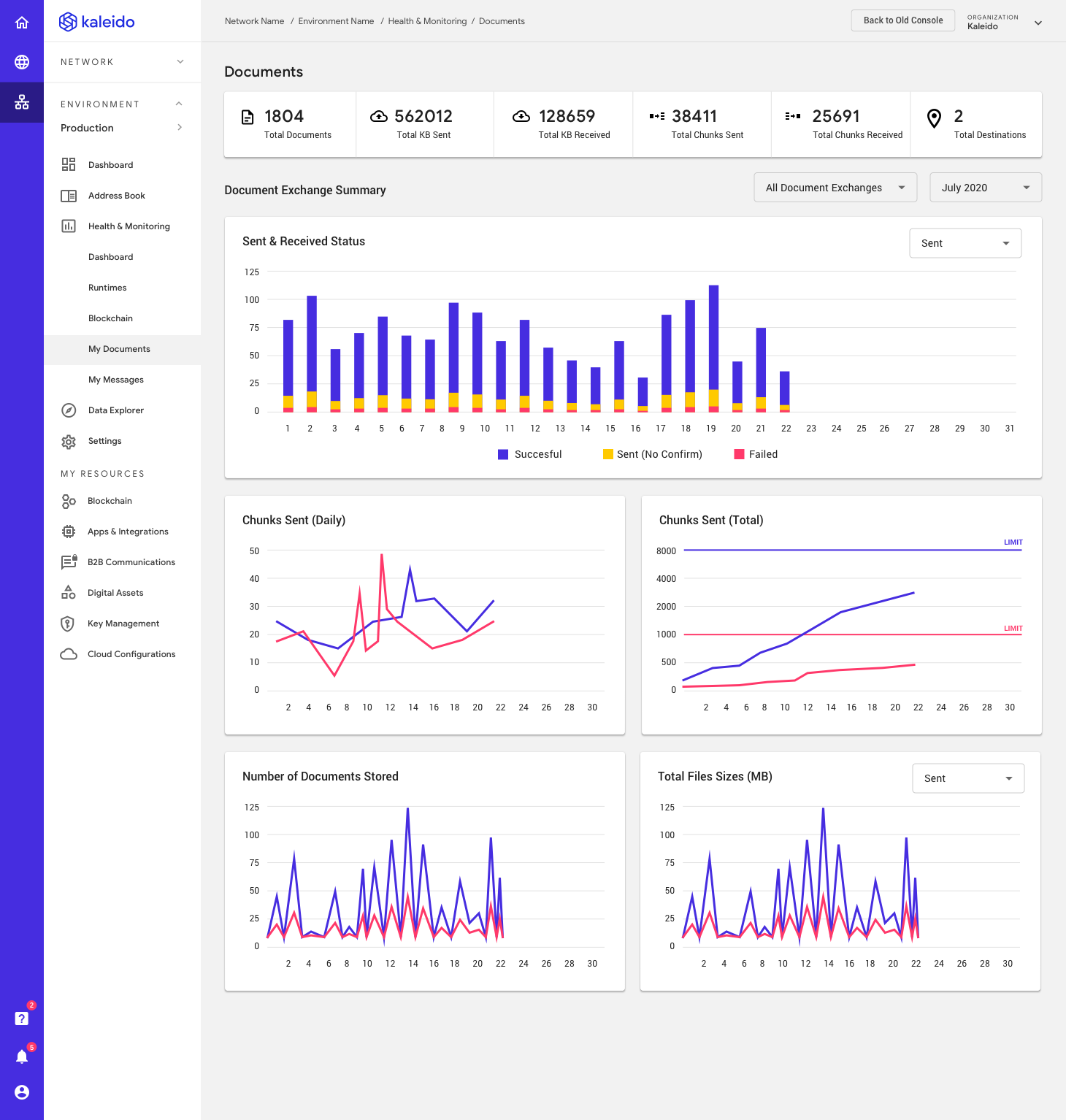Viewport: 1066px width, 1120px height.
Task: Click the Address Book icon
Action: 69,196
